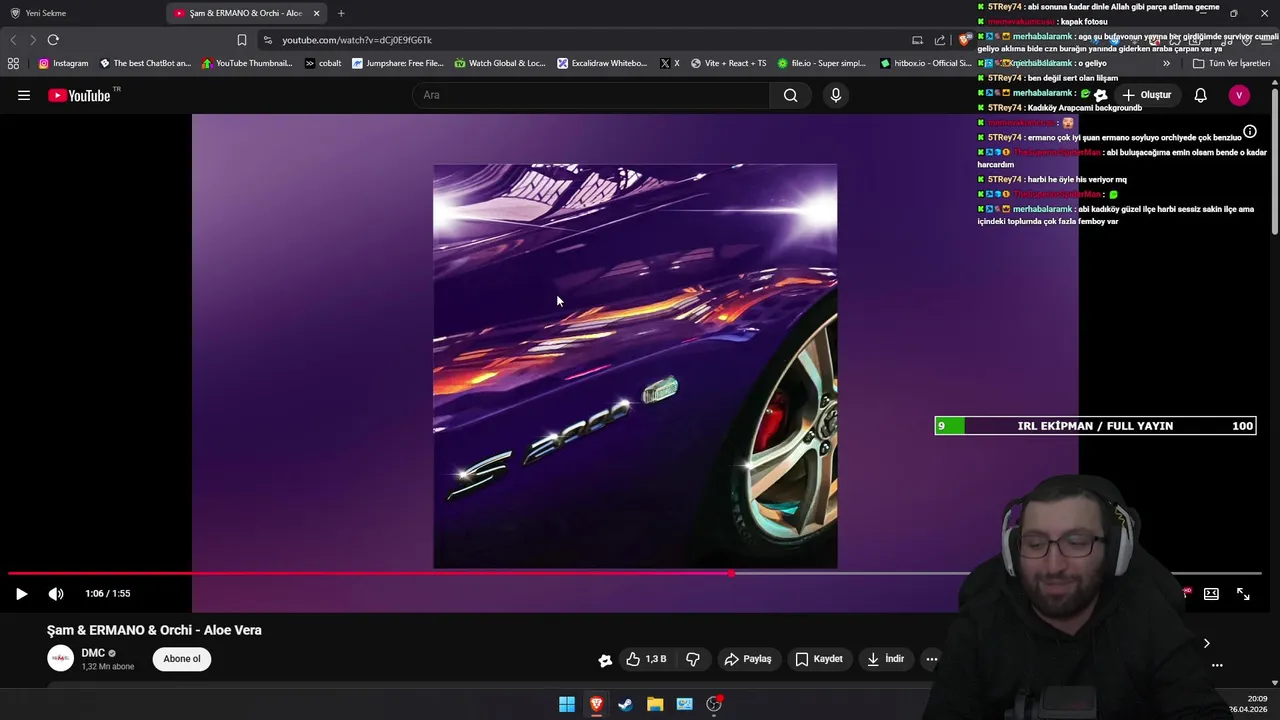The image size is (1280, 720).
Task: Bookmark this page via the bookmark icon
Action: coord(242,40)
